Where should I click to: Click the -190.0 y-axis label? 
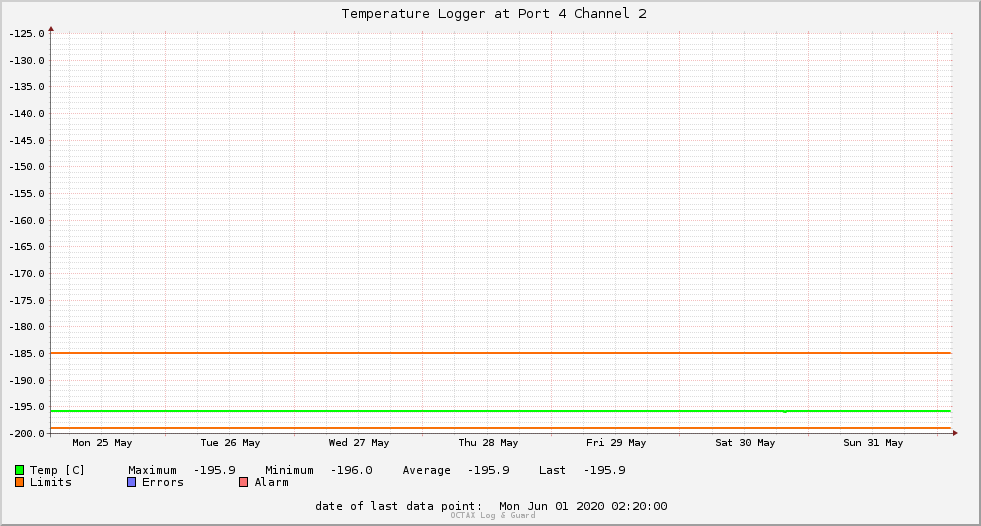click(27, 381)
